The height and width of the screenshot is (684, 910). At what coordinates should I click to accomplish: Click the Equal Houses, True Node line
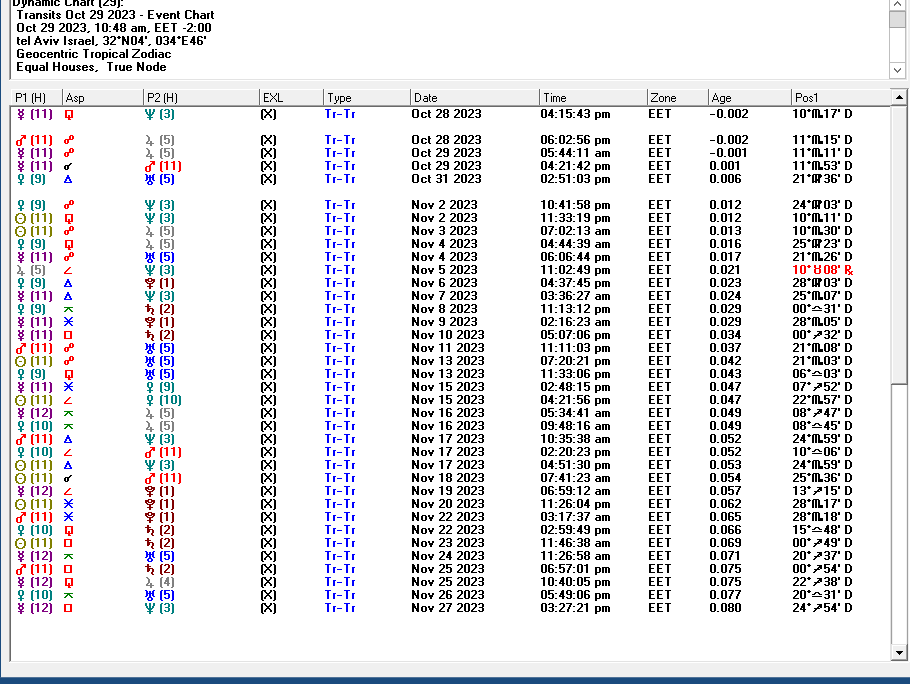click(x=92, y=67)
